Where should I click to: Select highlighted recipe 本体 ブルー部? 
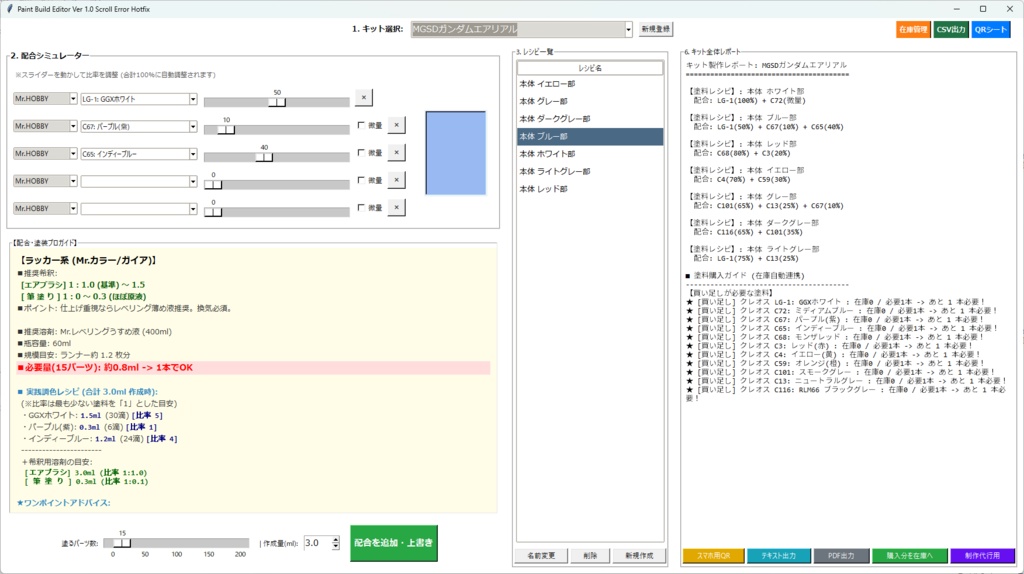590,136
